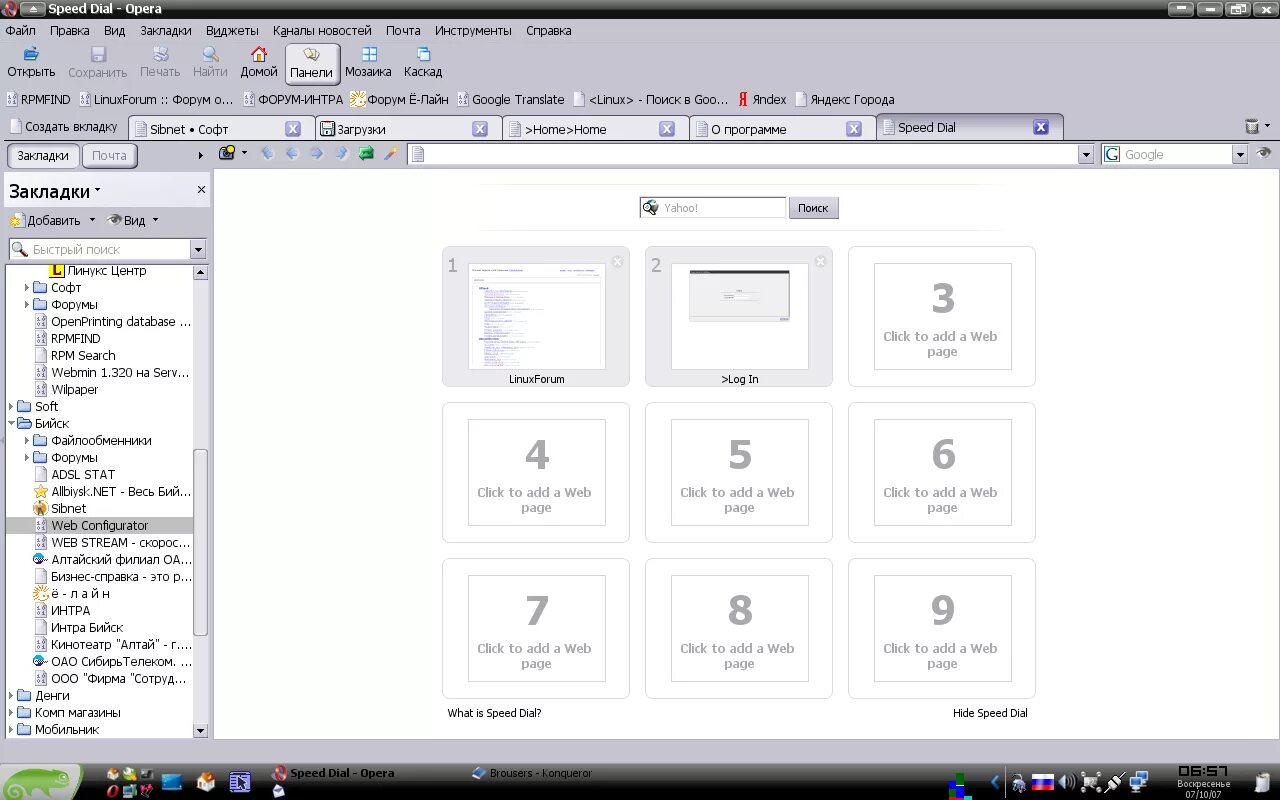Click the Hide Speed Dial link
1280x800 pixels.
(x=990, y=713)
